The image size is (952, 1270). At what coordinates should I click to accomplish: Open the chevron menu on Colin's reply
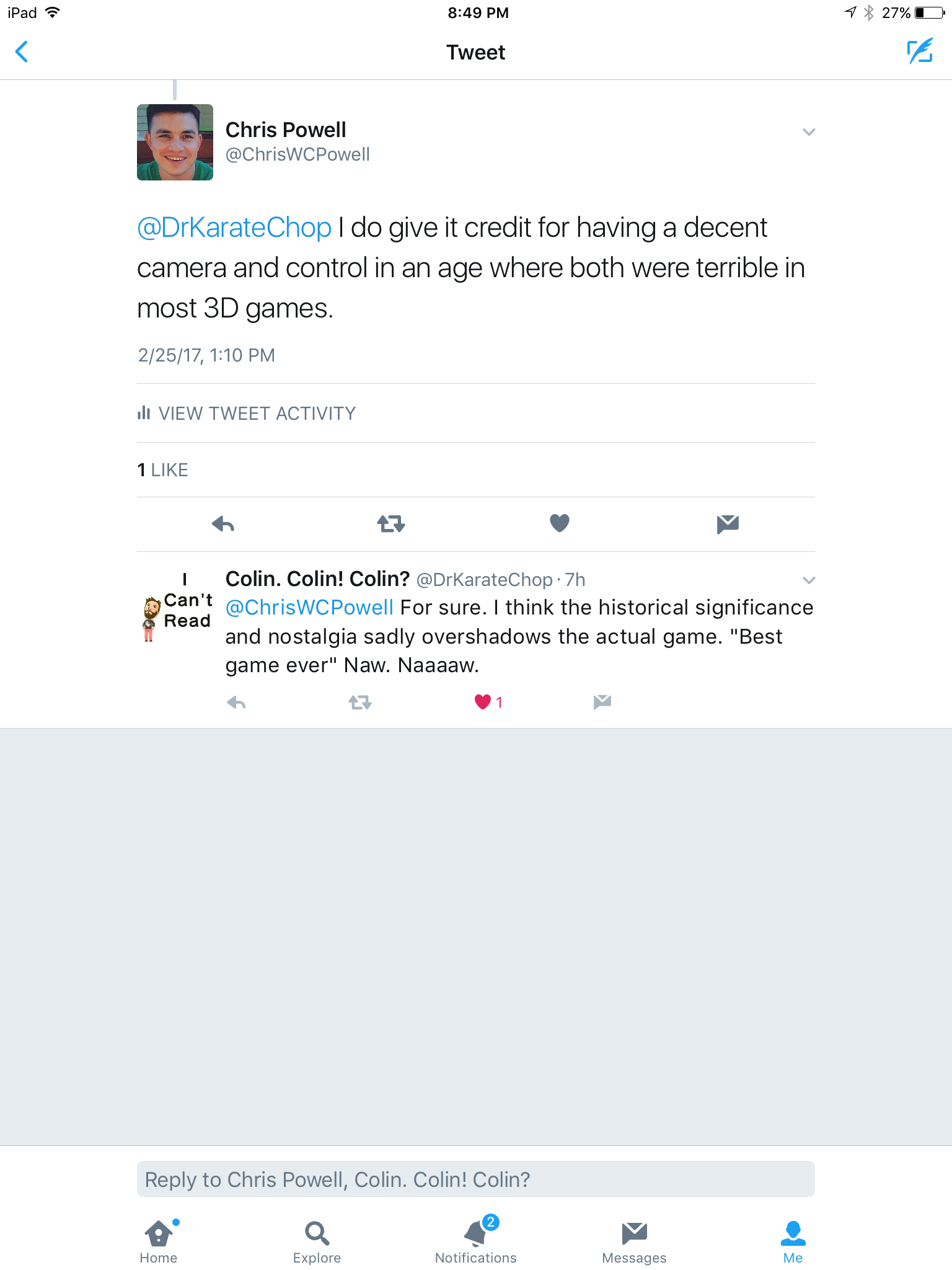coord(809,580)
